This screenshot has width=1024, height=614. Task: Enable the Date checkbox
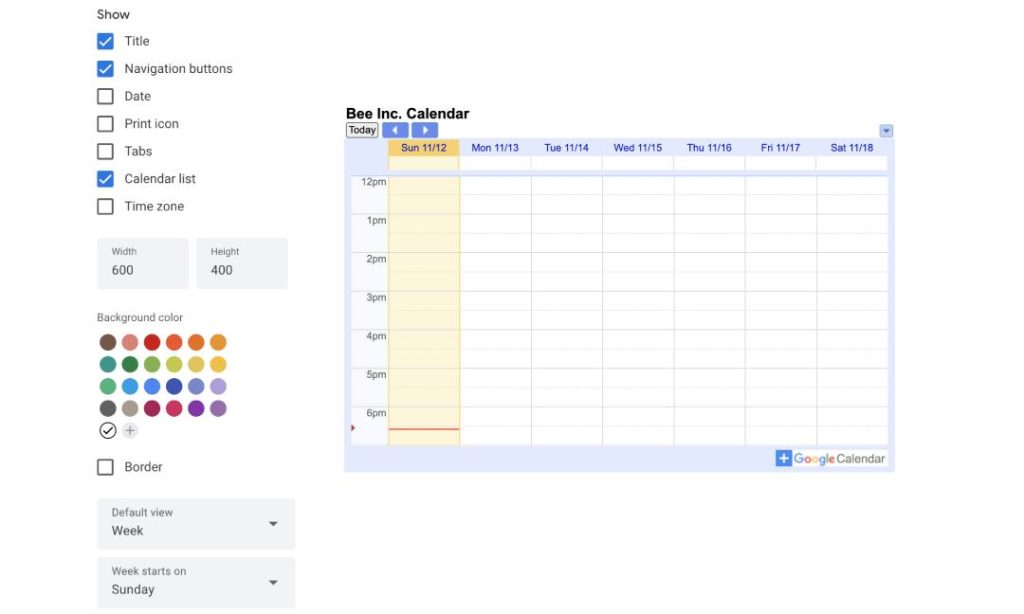(105, 96)
